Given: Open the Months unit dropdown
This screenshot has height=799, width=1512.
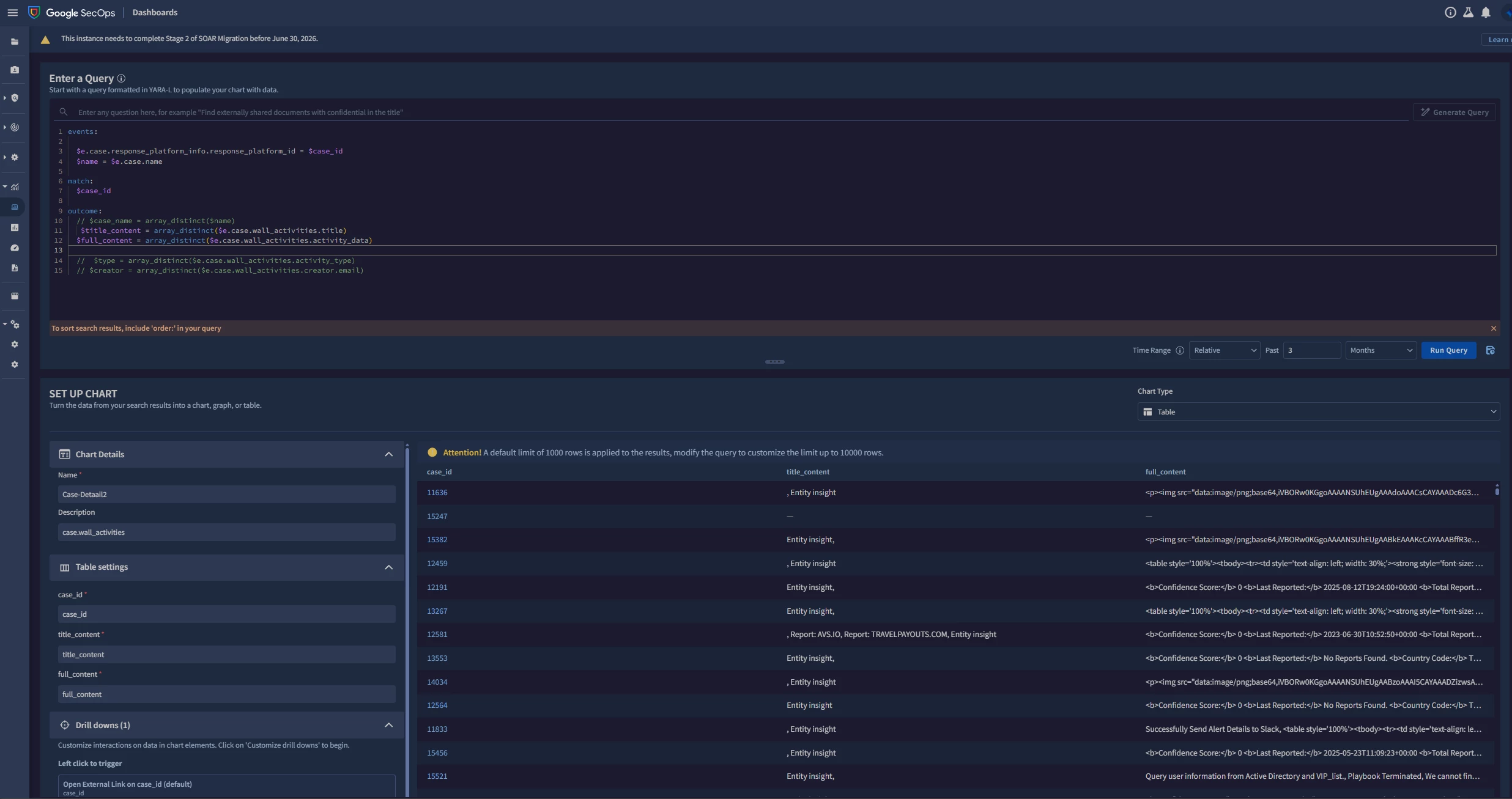Looking at the screenshot, I should 1380,350.
